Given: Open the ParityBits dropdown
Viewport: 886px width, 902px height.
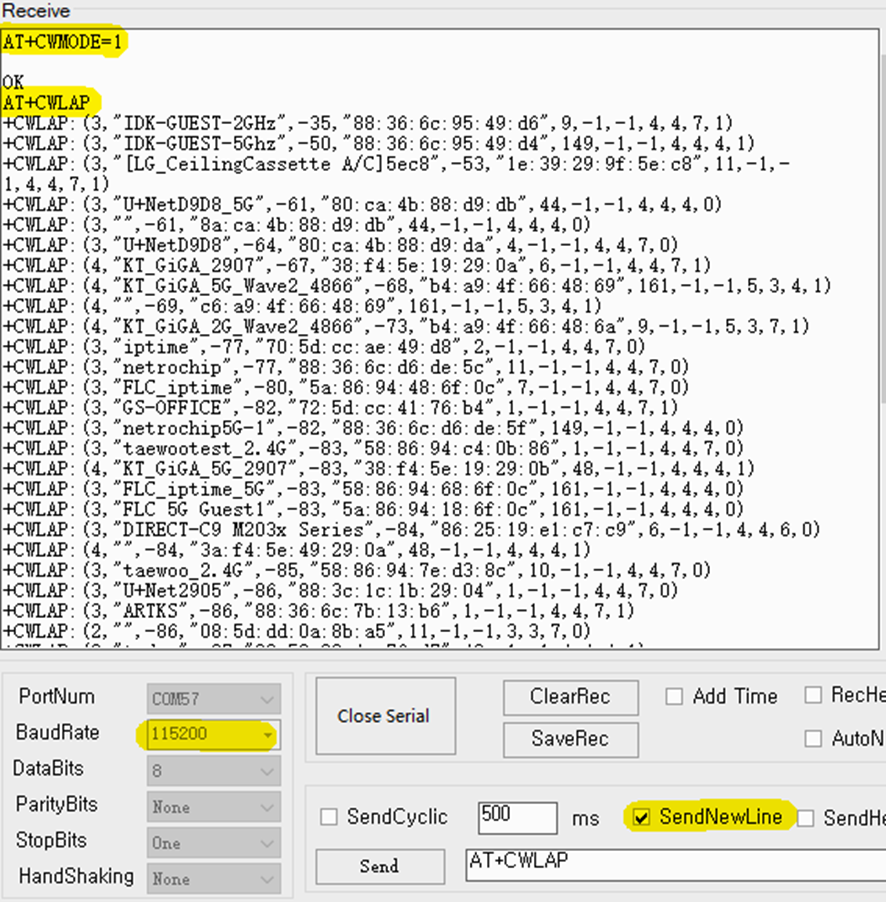Looking at the screenshot, I should pyautogui.click(x=213, y=807).
